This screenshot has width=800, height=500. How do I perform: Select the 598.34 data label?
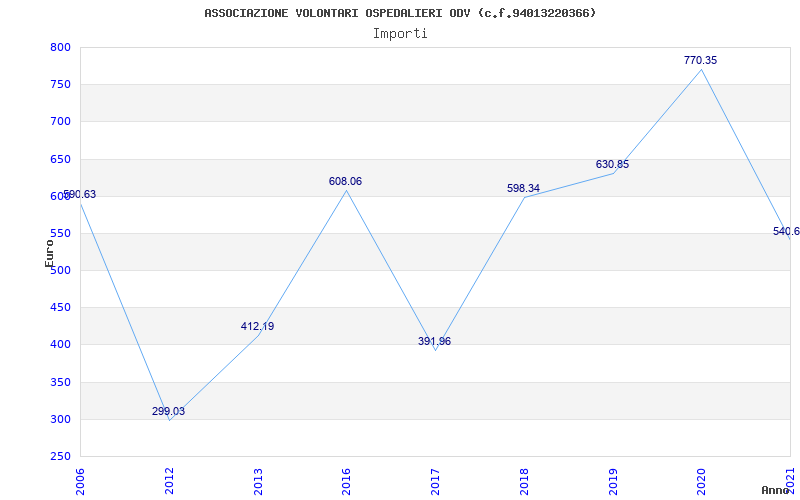(523, 188)
